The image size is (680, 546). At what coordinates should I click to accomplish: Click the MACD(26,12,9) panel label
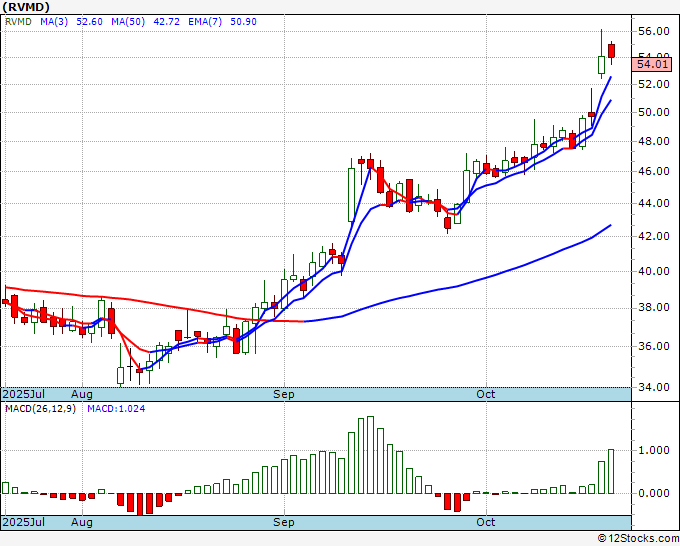40,408
